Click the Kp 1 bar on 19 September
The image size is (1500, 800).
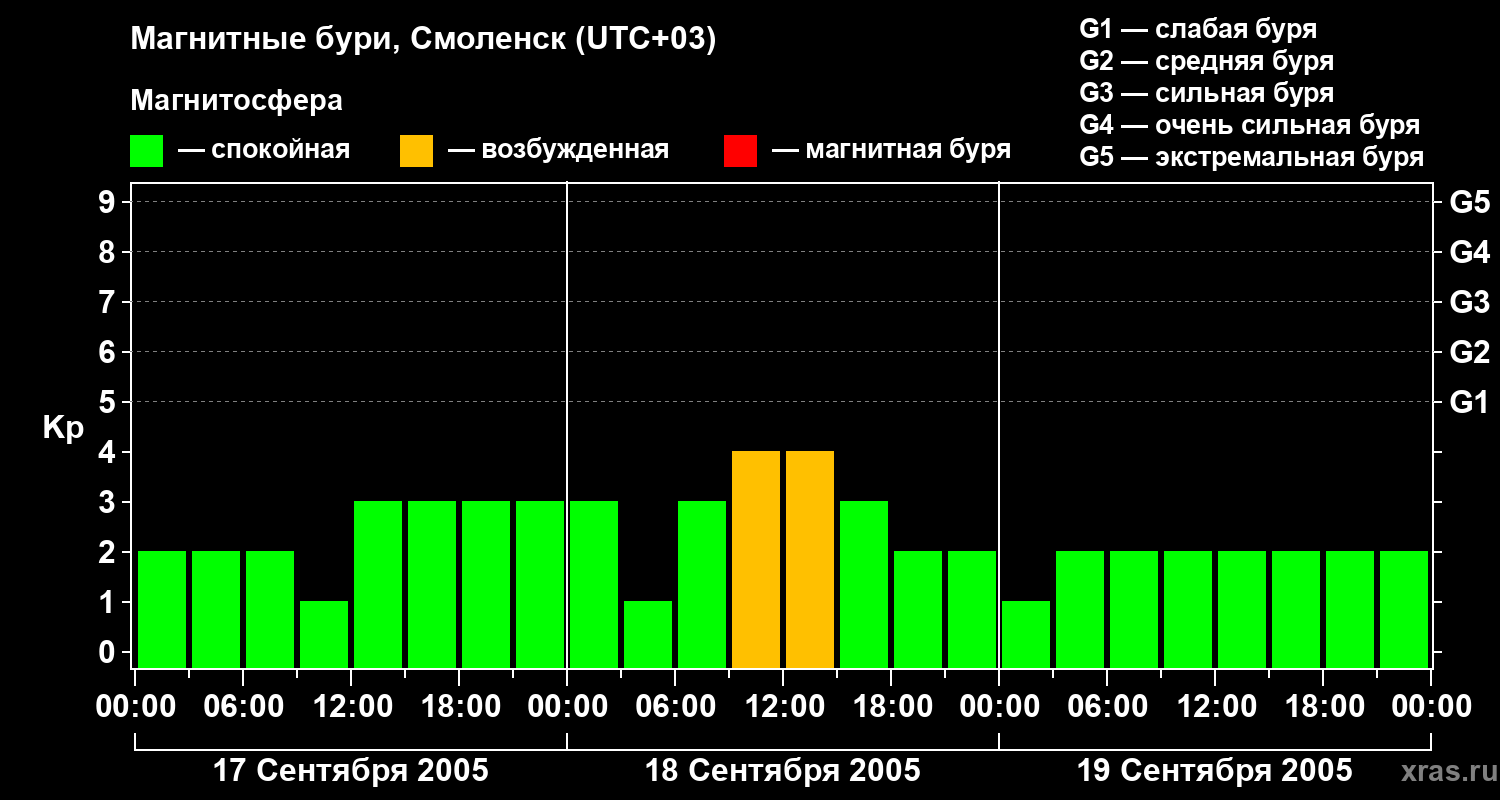(1026, 635)
